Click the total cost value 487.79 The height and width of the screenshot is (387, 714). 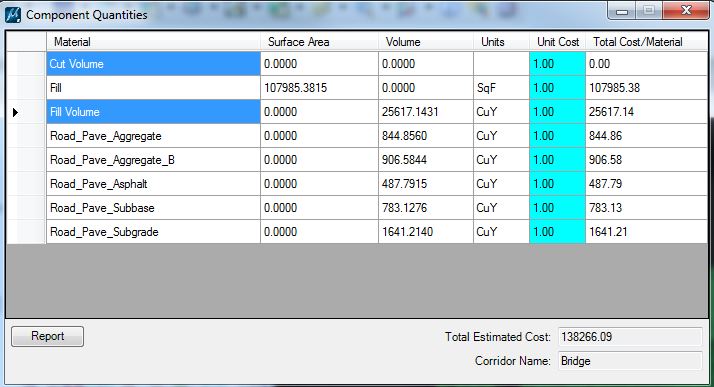605,184
